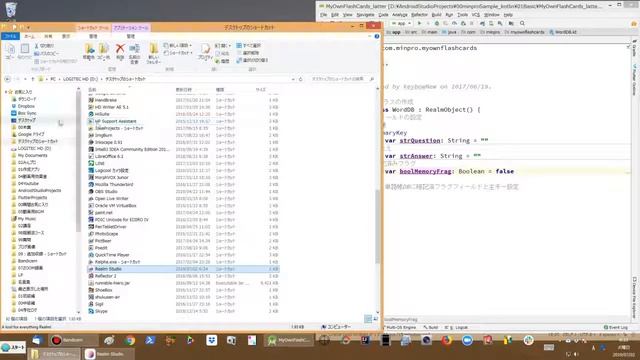Select the OBS Studio shortcut row

point(183,191)
